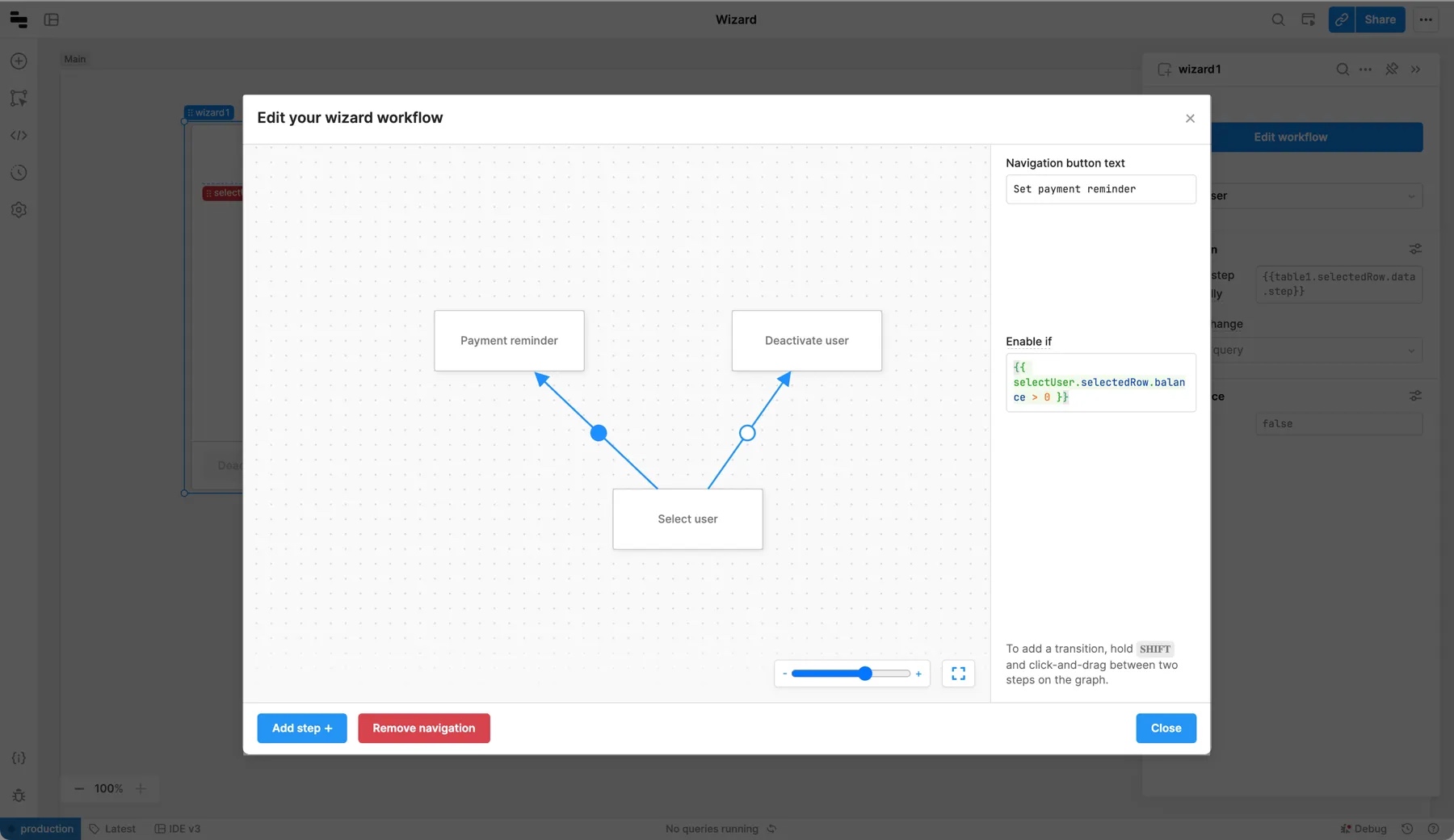Collapse the inspector with double chevron

click(1416, 69)
